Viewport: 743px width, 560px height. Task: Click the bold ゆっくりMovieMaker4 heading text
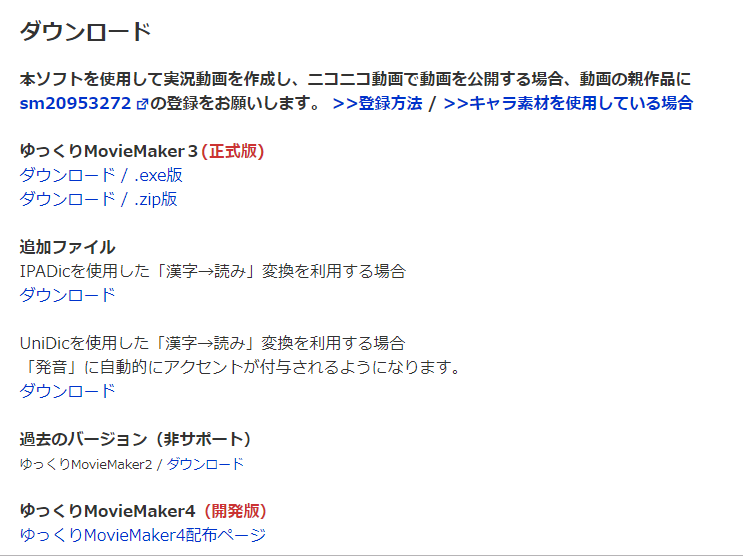(x=108, y=511)
